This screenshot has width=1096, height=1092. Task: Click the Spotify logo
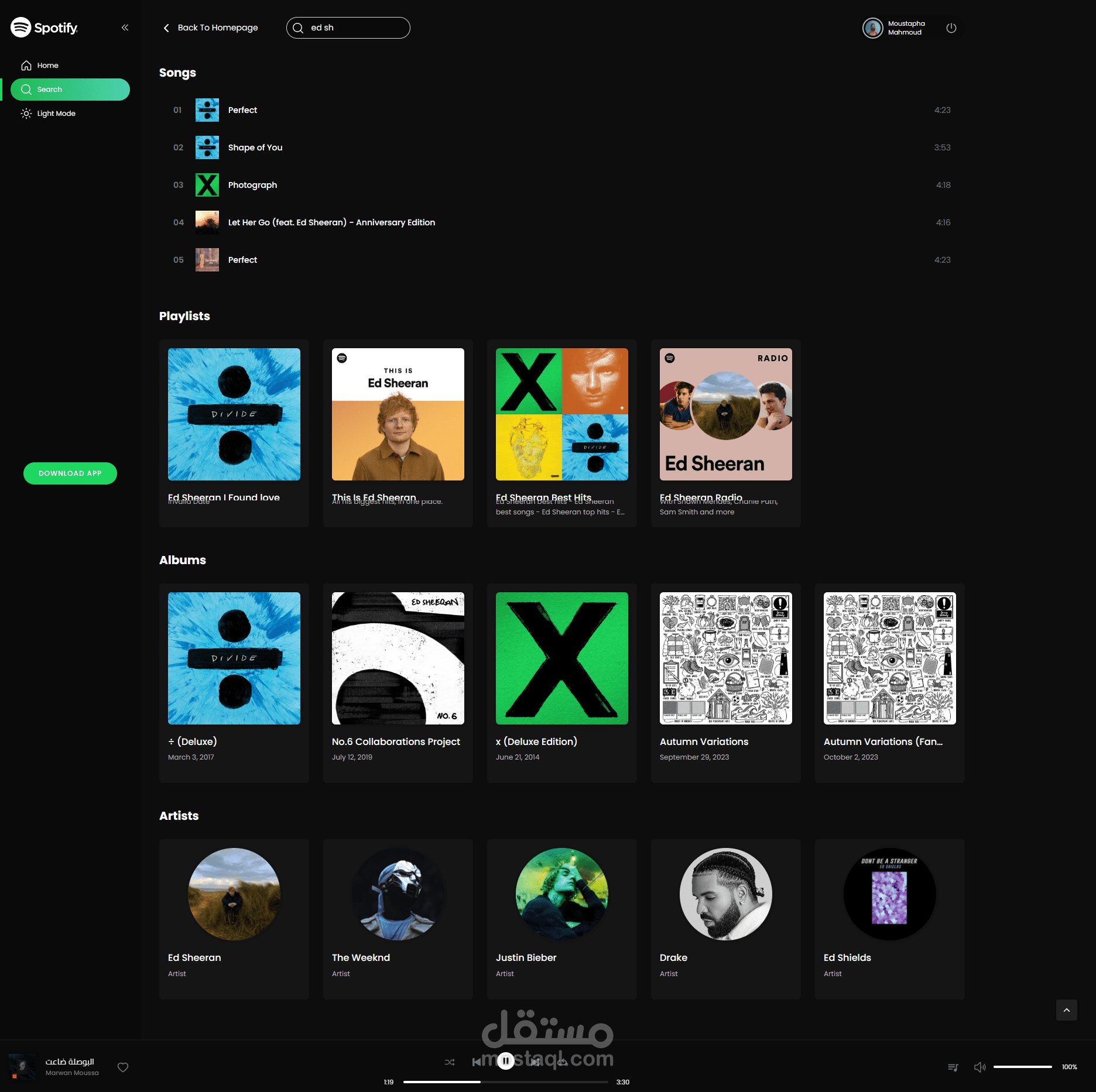[x=44, y=28]
